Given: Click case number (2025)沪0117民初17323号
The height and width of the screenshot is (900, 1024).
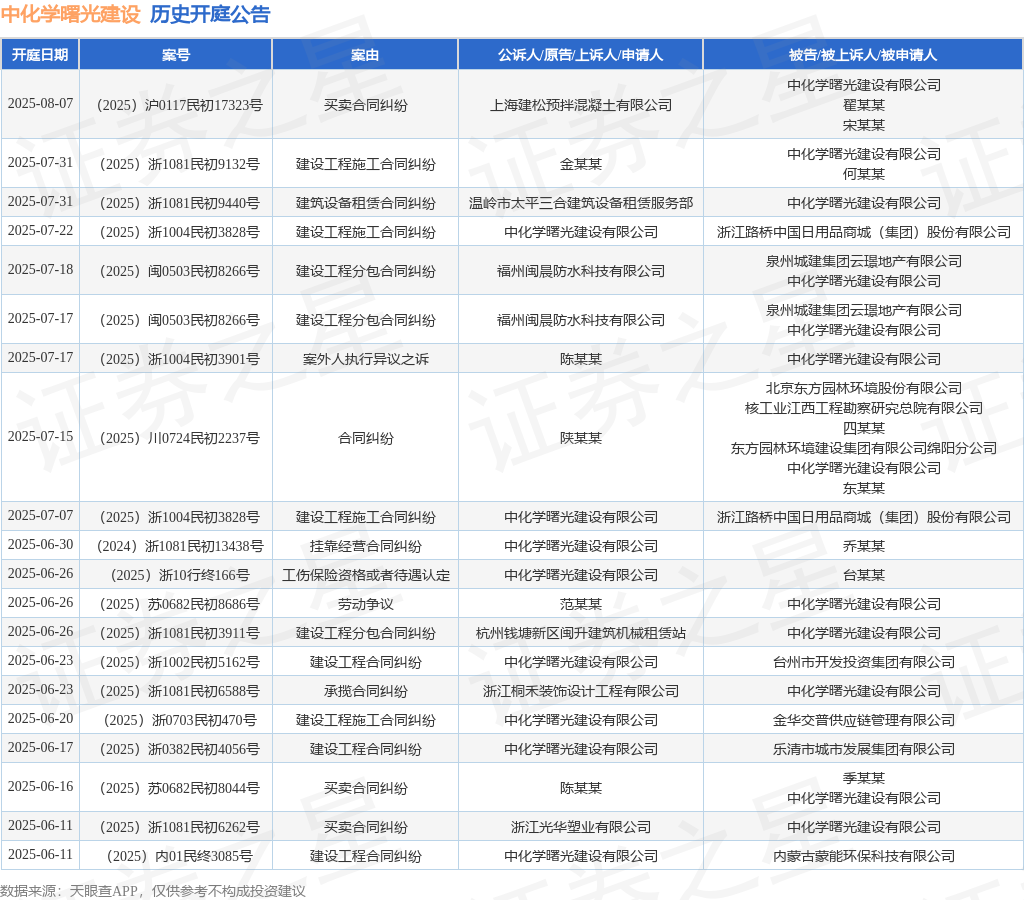Looking at the screenshot, I should click(180, 105).
